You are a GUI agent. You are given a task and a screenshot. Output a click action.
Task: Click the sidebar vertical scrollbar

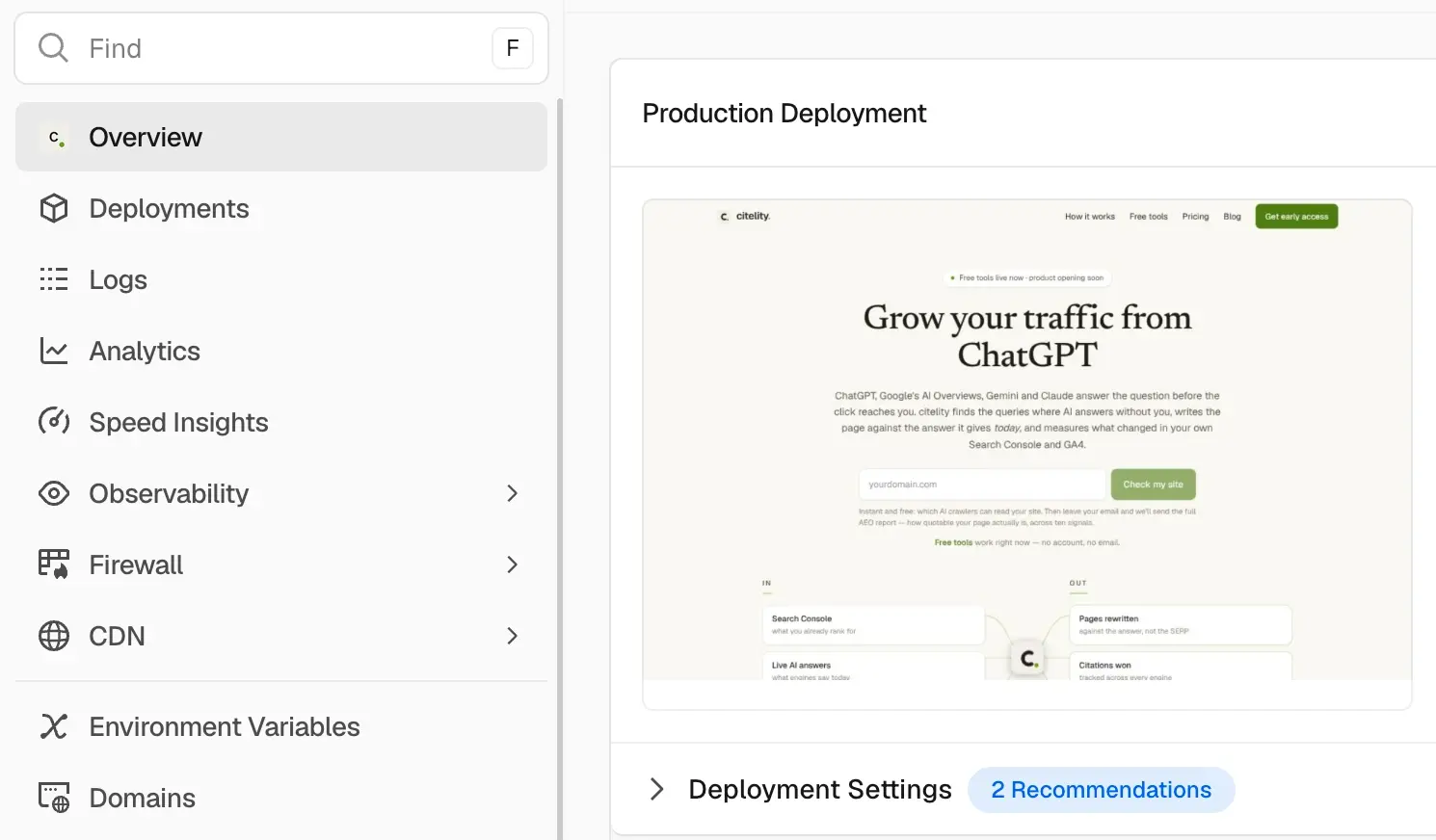pyautogui.click(x=559, y=468)
